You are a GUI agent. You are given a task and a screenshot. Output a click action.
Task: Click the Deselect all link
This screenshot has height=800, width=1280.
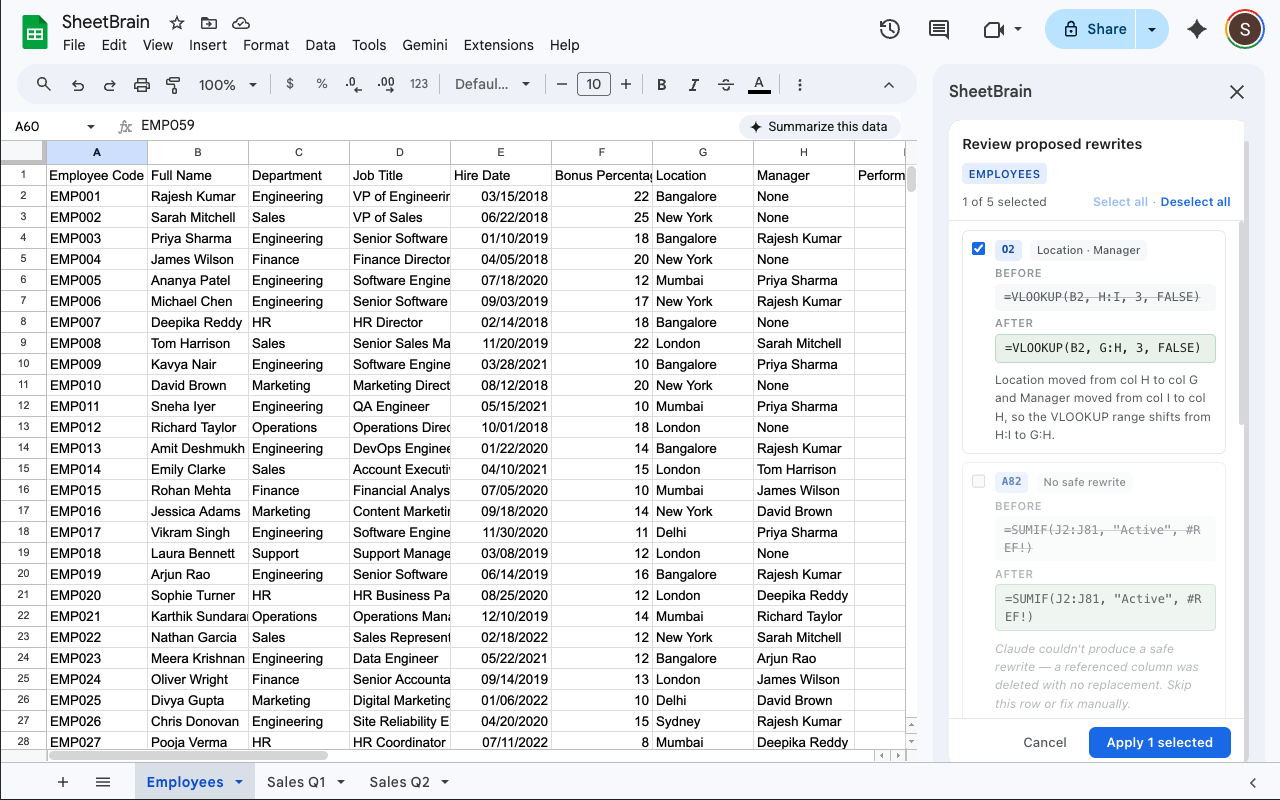click(1195, 202)
